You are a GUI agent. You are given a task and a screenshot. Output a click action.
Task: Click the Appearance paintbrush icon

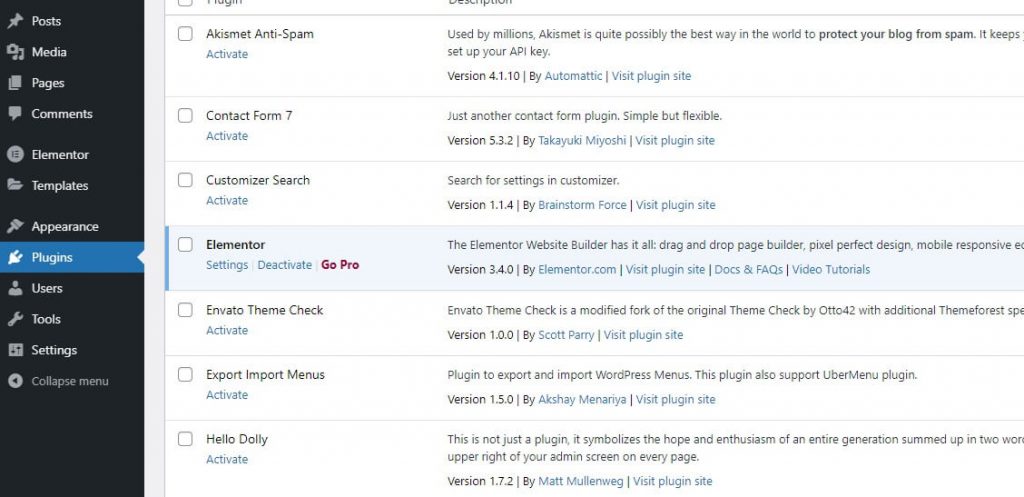(15, 227)
